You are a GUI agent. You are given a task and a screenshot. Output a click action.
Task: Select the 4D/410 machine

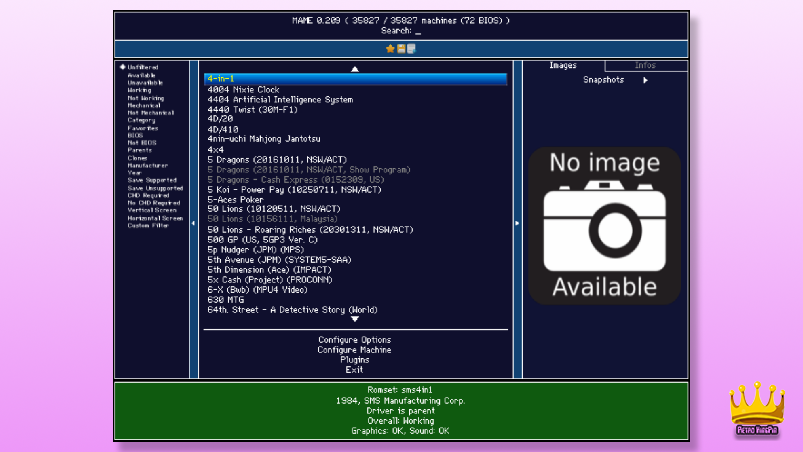[x=223, y=130]
